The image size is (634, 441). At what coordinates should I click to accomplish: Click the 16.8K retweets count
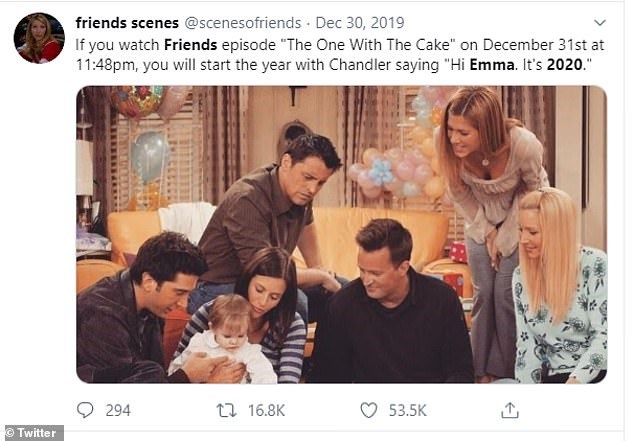[x=264, y=410]
